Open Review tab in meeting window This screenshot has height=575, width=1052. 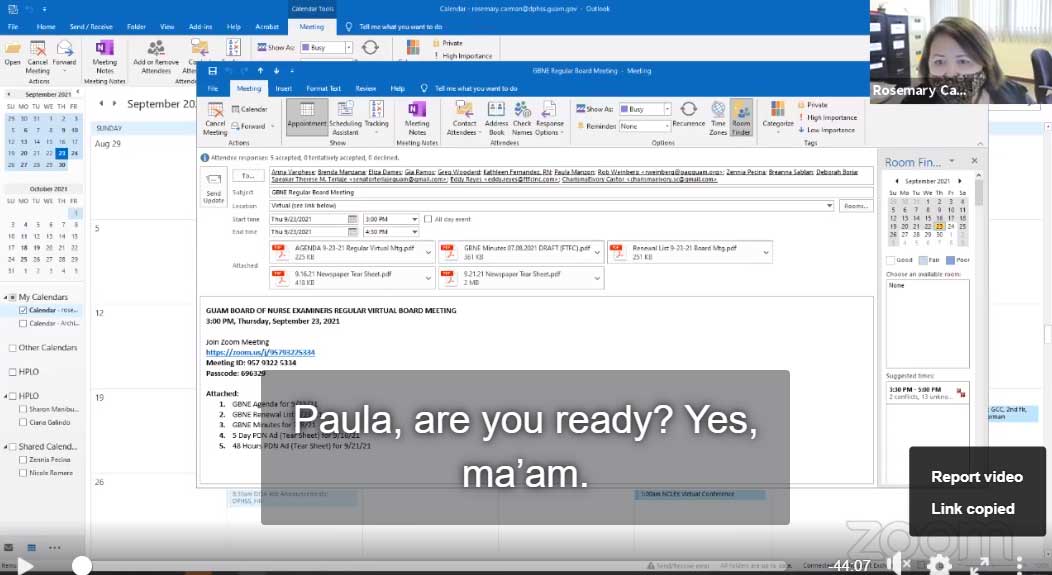click(366, 88)
